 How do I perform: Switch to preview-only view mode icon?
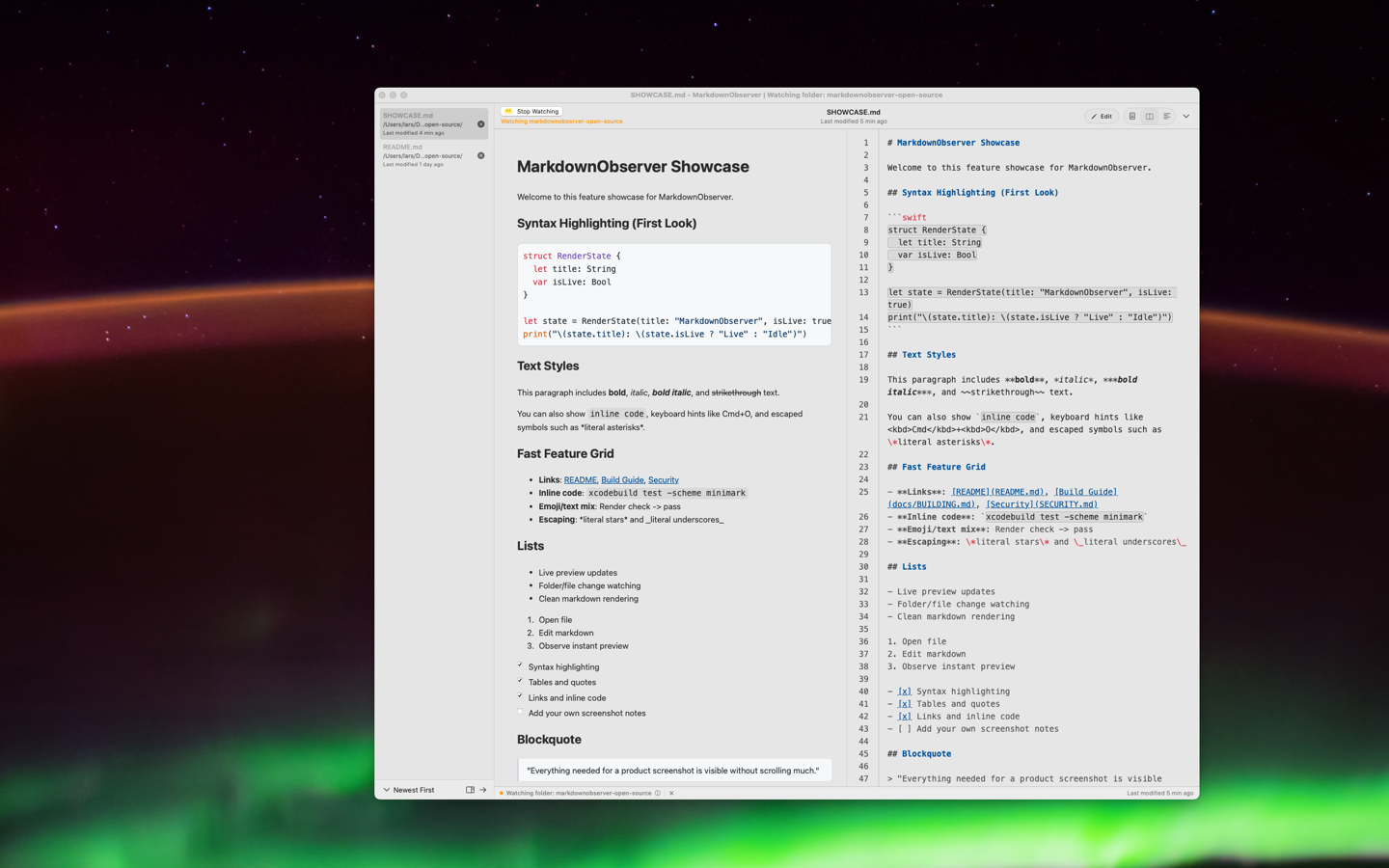pos(1132,116)
